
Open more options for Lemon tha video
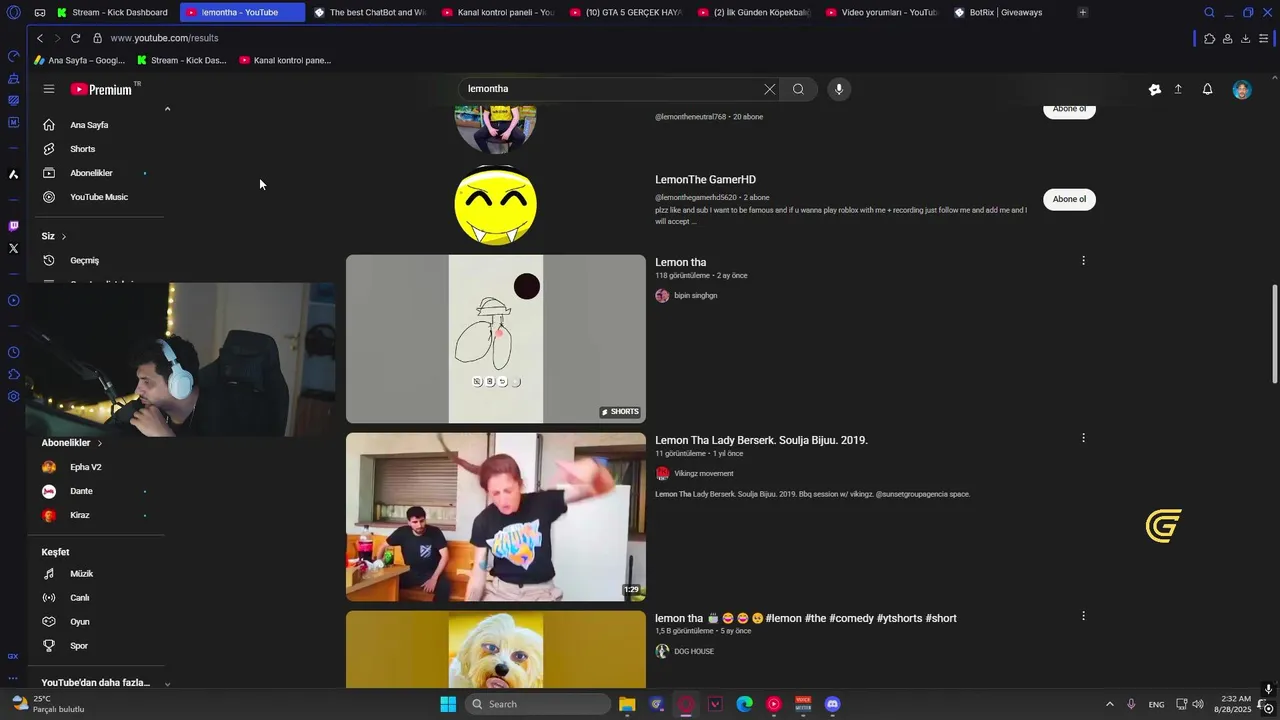tap(1083, 261)
